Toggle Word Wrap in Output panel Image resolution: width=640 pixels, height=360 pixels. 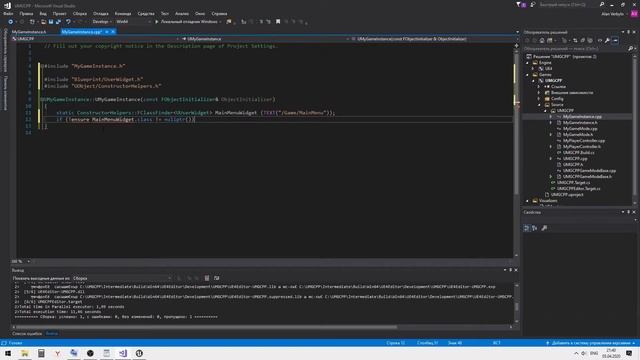217,278
